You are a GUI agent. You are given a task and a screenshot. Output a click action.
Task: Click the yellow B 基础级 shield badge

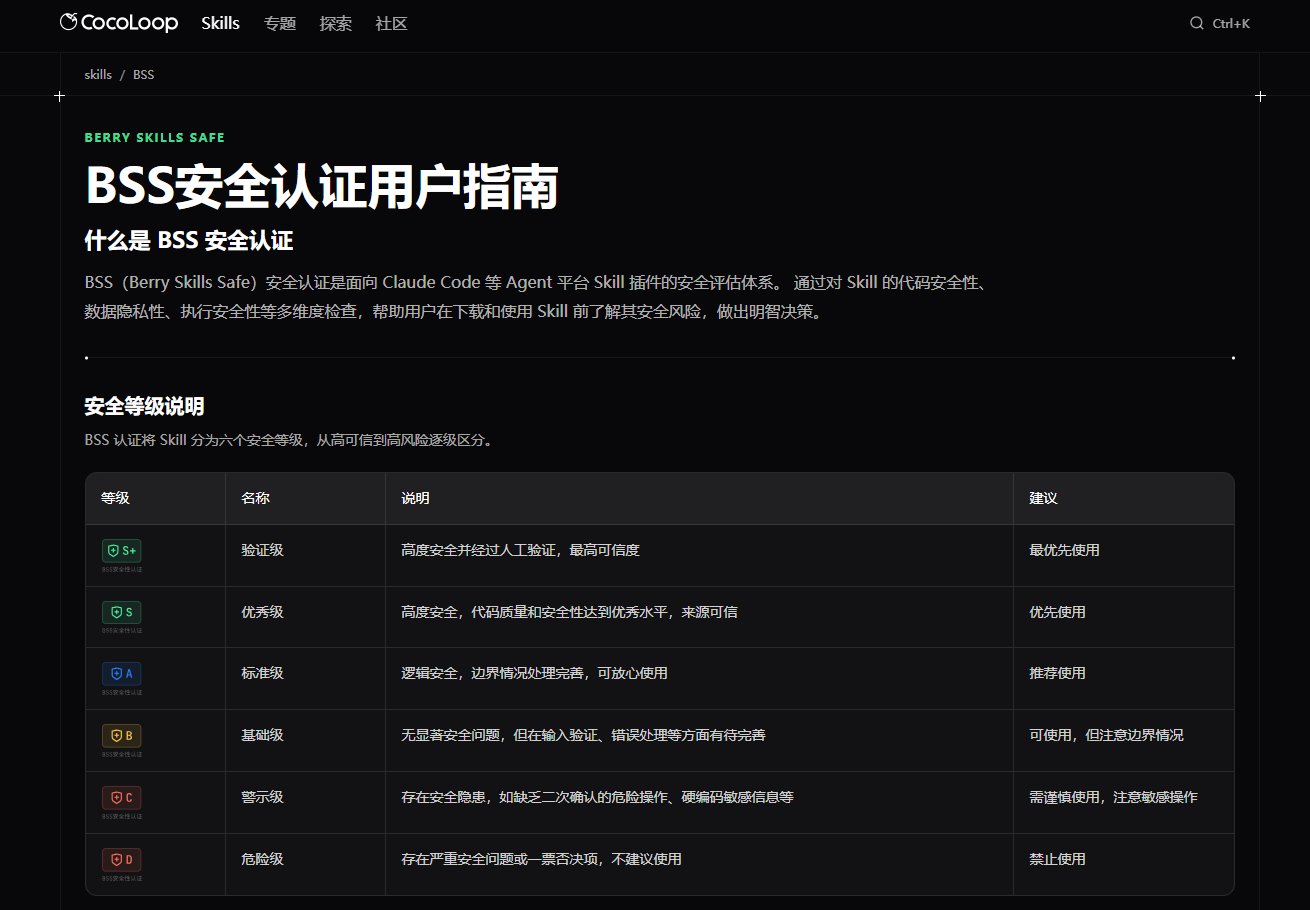coord(121,735)
